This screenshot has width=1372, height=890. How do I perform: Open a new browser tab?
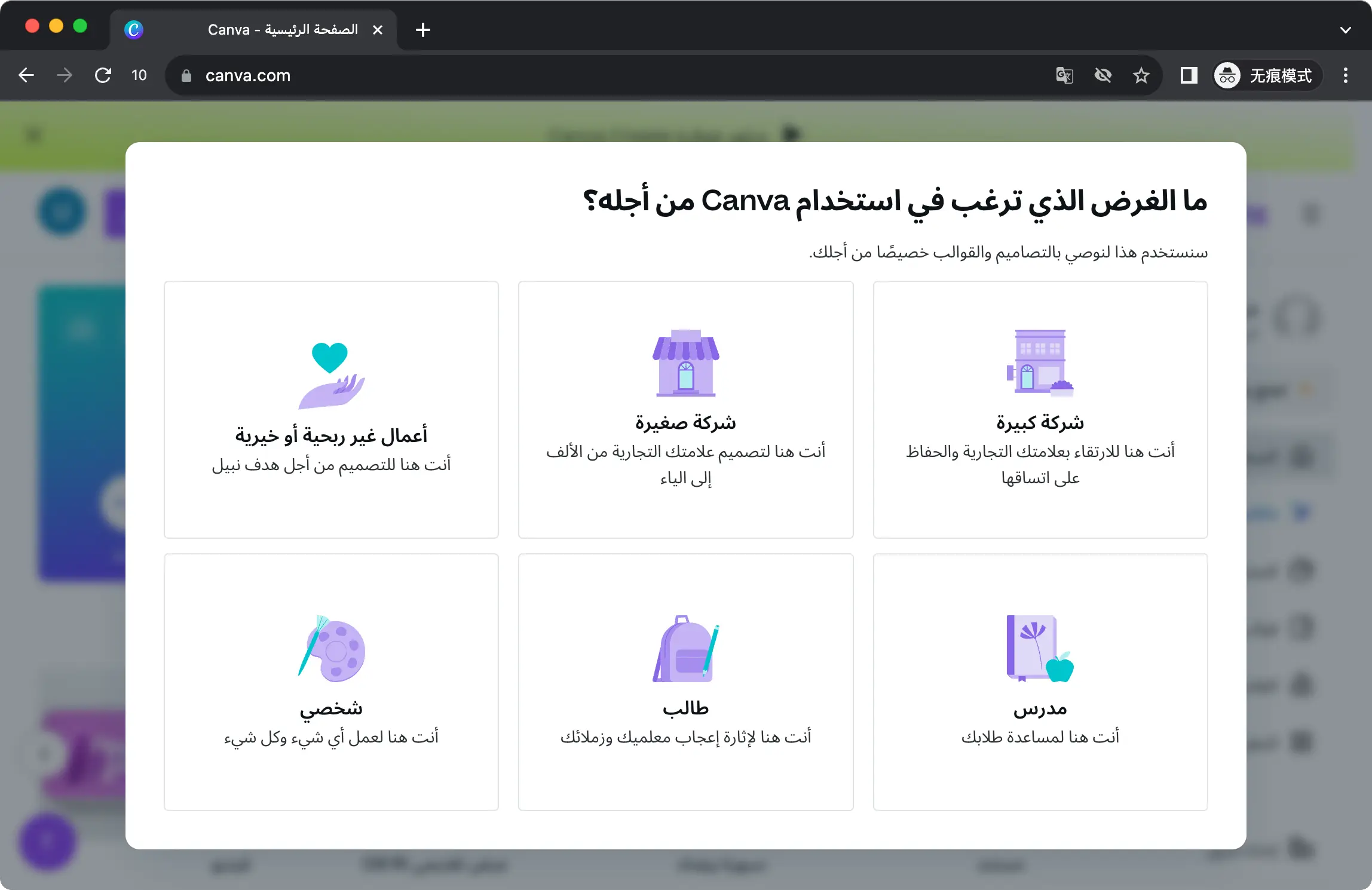[x=423, y=29]
